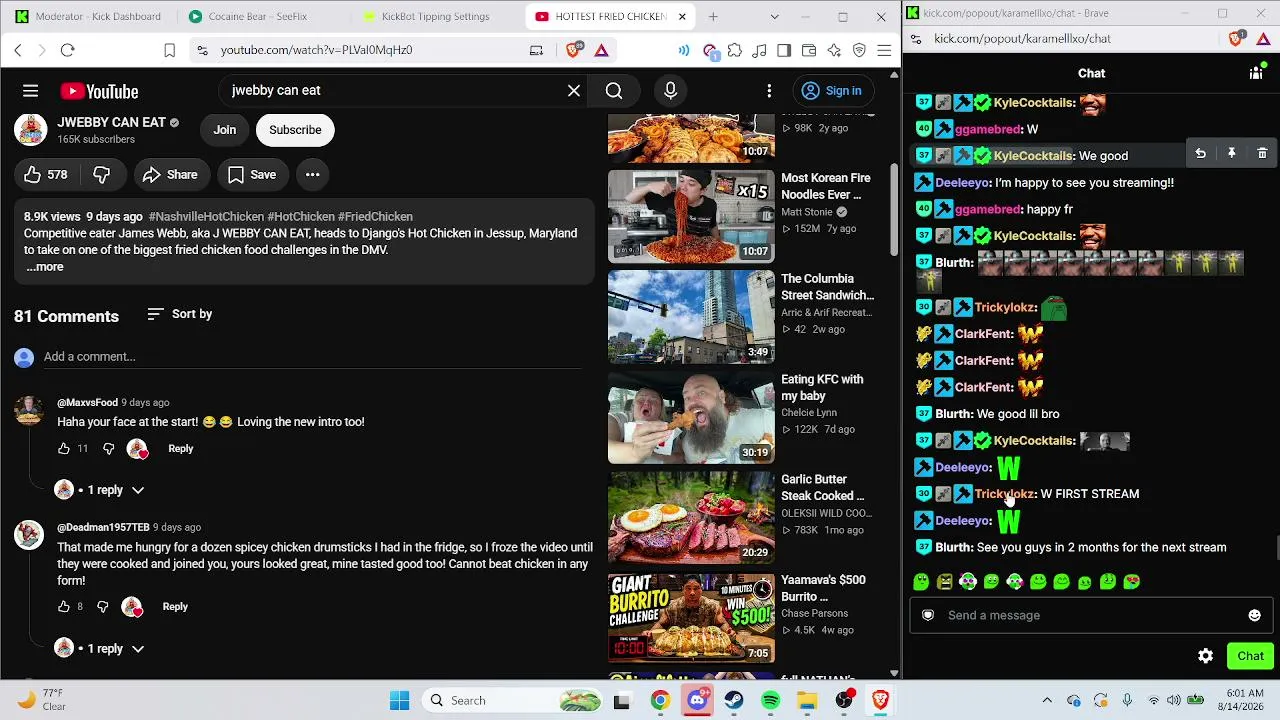
Task: Bookmark this page in the address bar
Action: 170,50
